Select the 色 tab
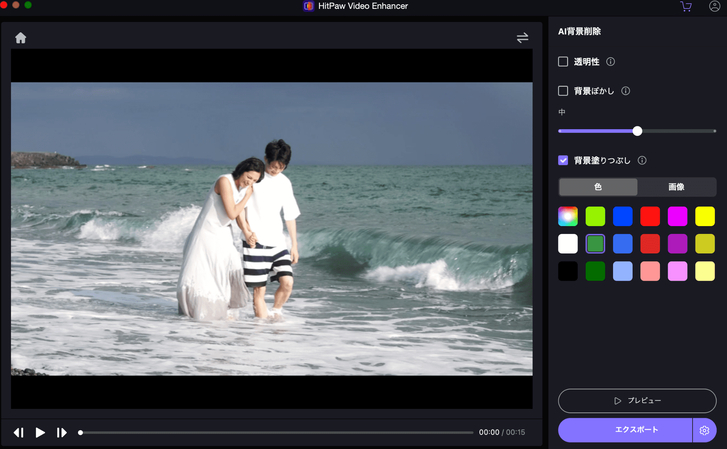The width and height of the screenshot is (727, 449). (x=598, y=187)
